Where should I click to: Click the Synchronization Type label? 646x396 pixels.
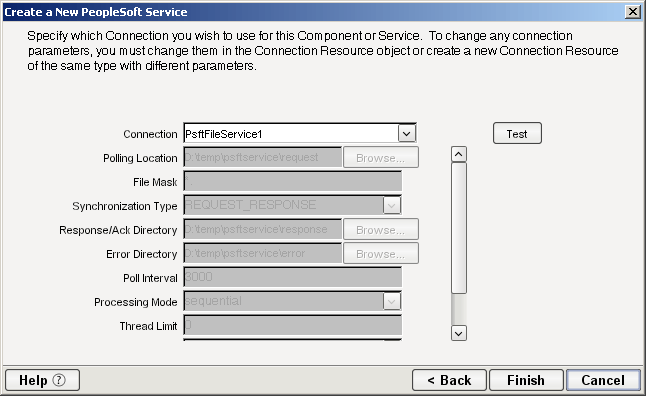pos(125,206)
